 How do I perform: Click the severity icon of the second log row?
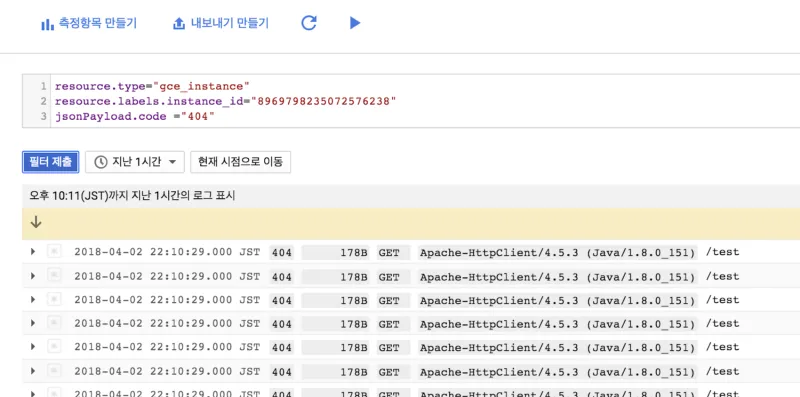54,275
